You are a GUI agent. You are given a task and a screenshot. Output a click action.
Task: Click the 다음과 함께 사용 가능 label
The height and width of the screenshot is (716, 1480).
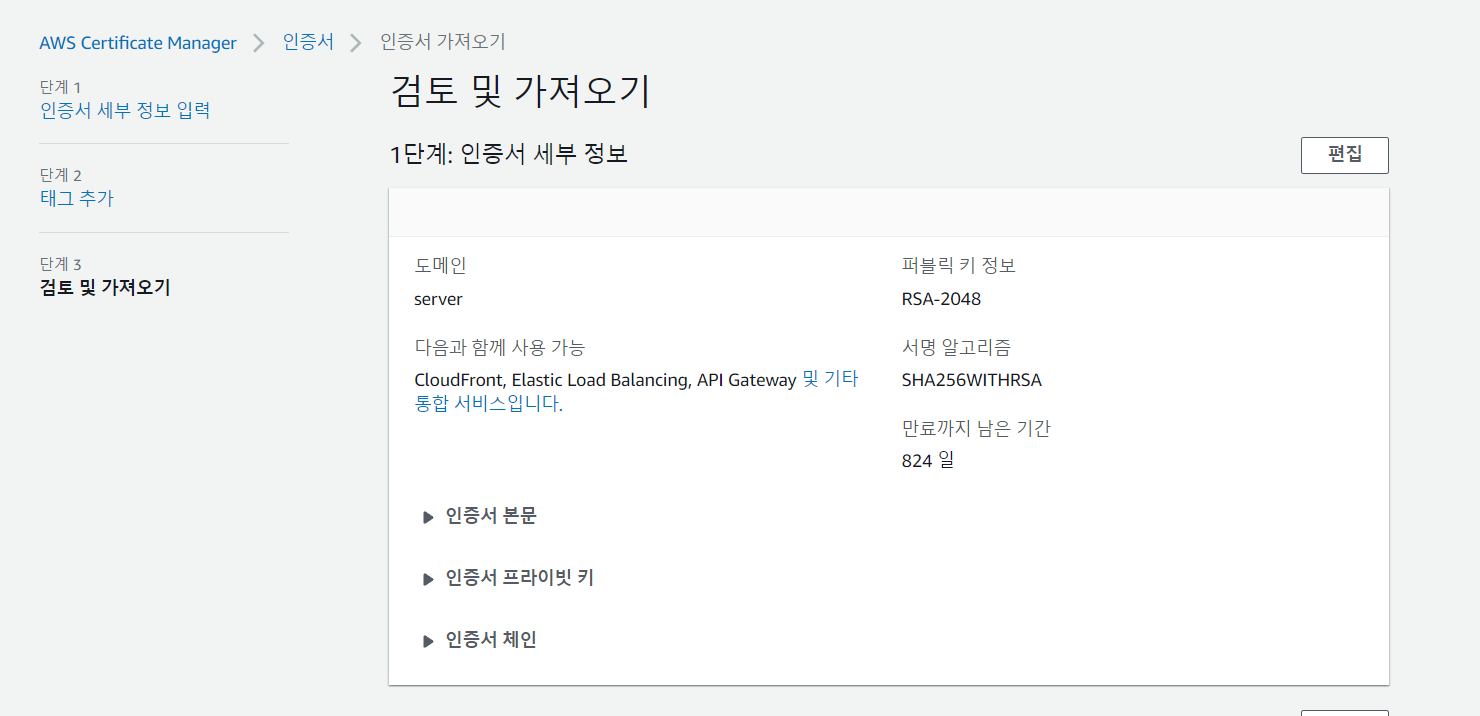pyautogui.click(x=500, y=347)
